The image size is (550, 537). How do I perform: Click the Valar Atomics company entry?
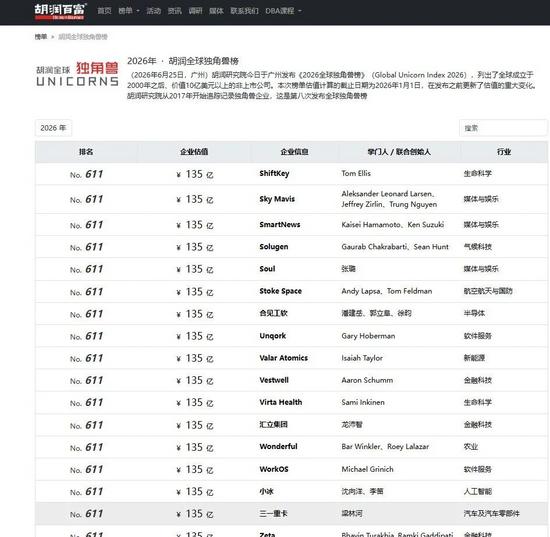coord(283,358)
